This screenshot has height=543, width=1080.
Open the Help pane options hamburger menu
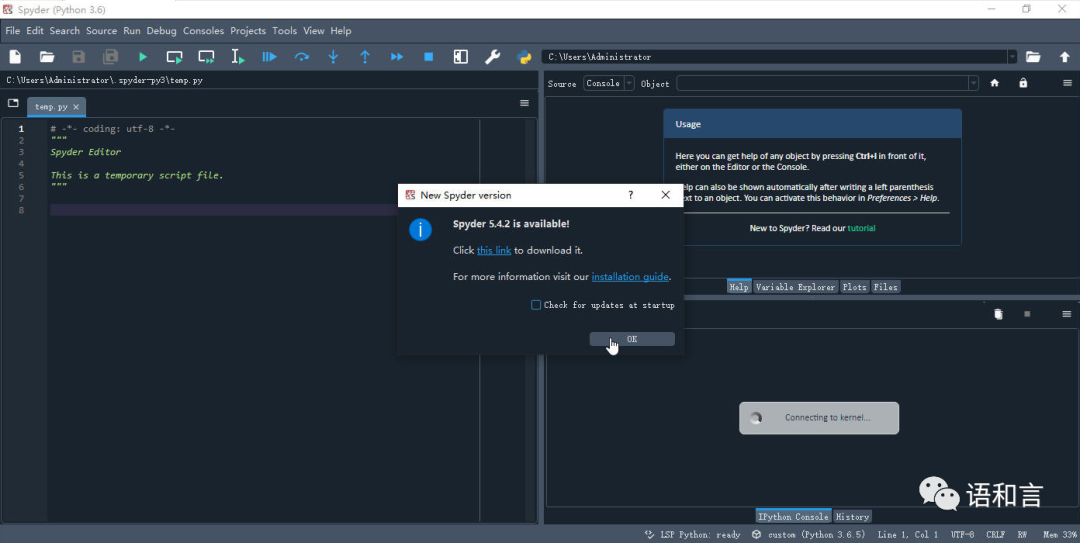coord(1067,83)
